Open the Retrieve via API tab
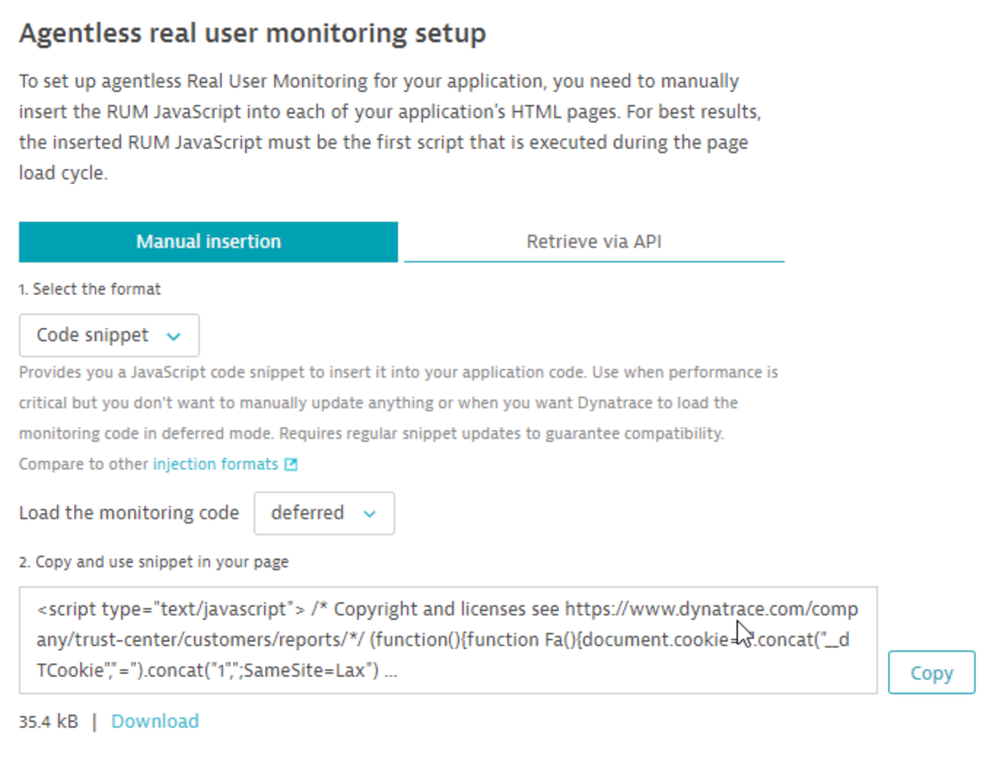Viewport: 999px width, 770px height. pyautogui.click(x=593, y=242)
